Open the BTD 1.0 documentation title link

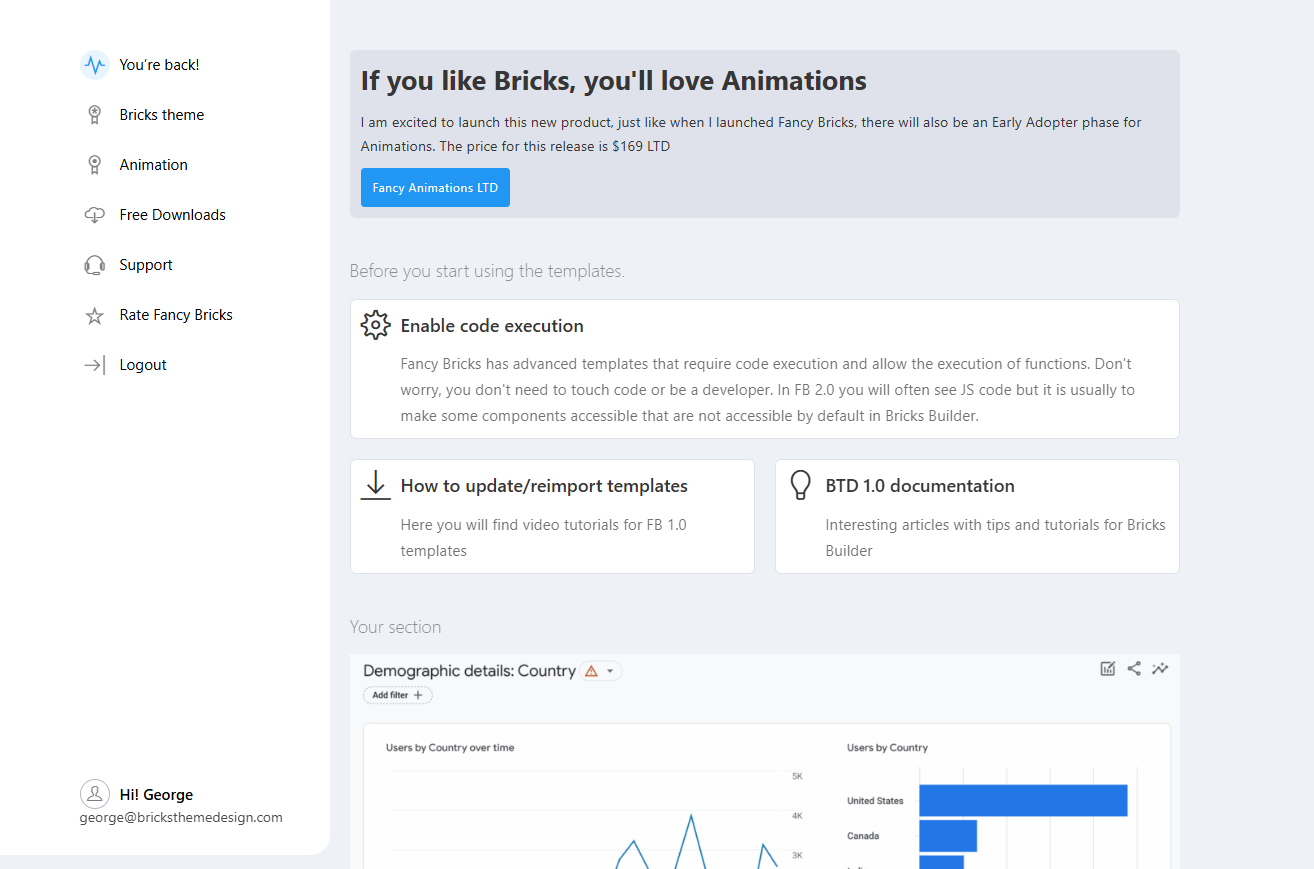919,486
